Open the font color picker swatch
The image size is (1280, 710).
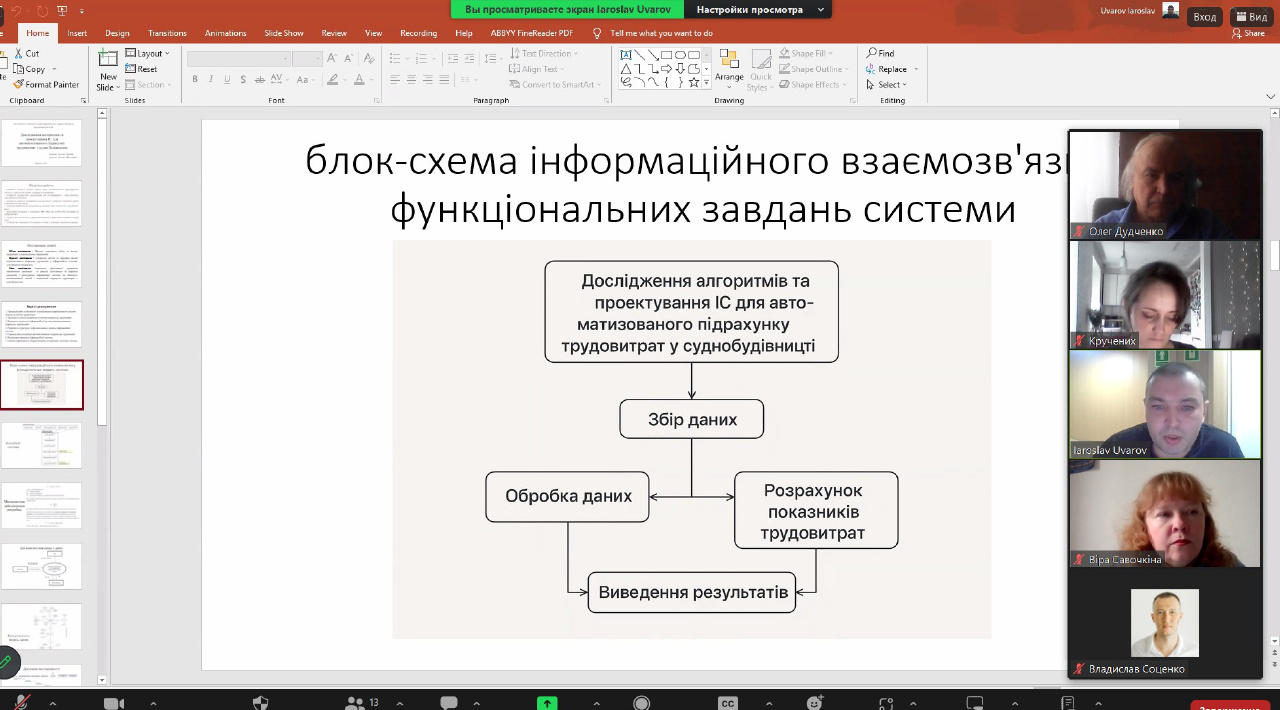coord(359,80)
